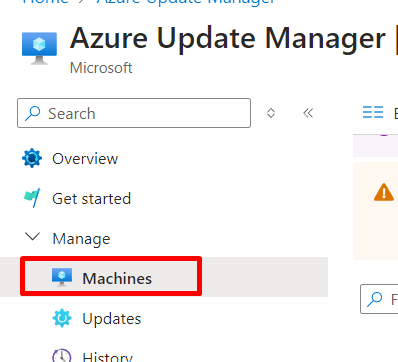
Task: Click the filter search box at right edge
Action: (379, 299)
